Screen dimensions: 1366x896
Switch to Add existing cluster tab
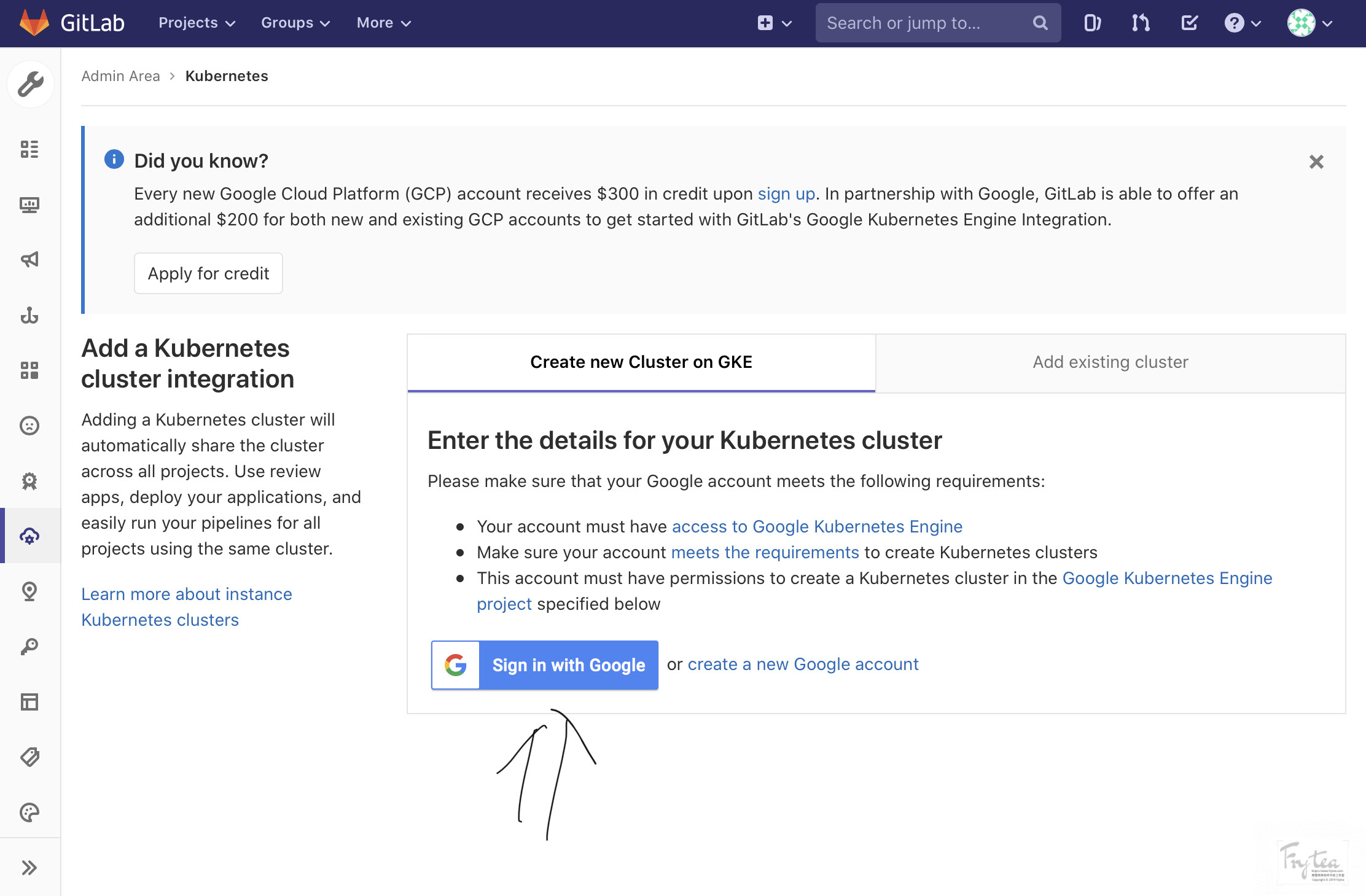[x=1110, y=362]
